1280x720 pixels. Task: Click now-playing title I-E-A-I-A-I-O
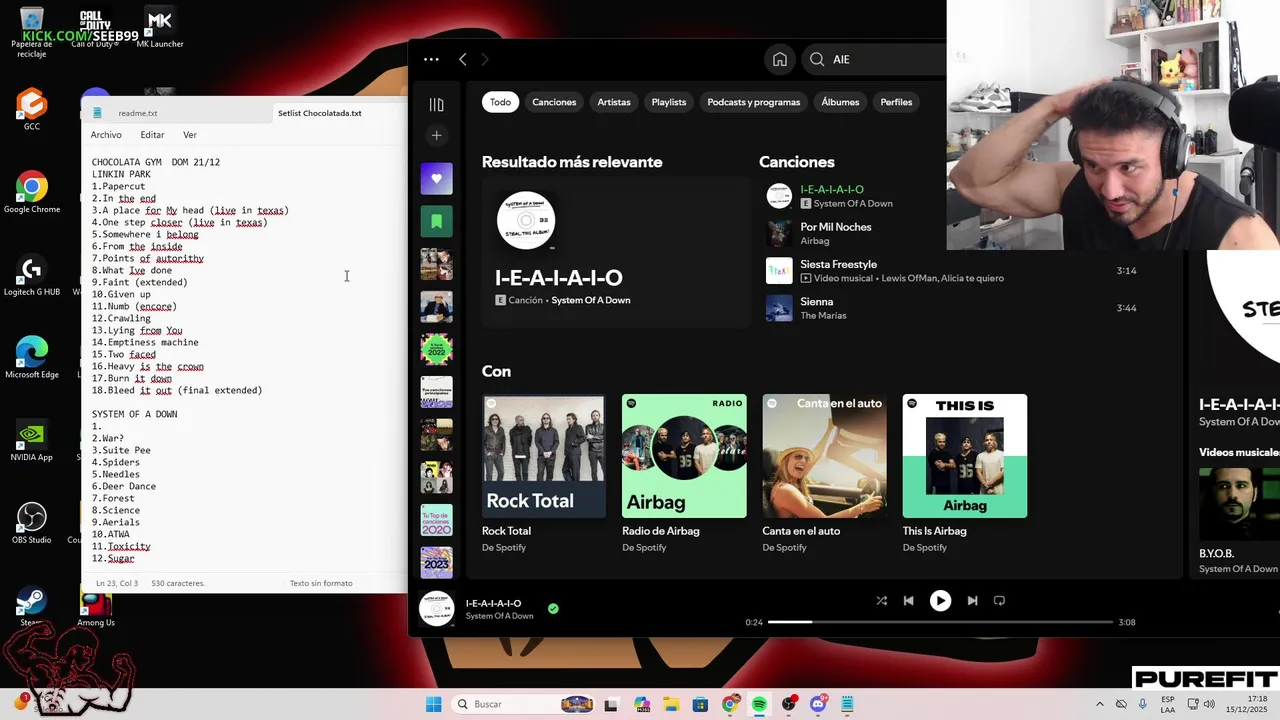(493, 603)
